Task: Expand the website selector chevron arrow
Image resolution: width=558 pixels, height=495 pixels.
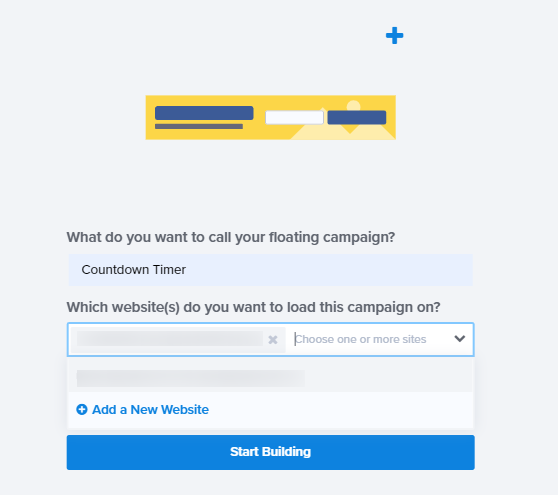Action: point(459,339)
